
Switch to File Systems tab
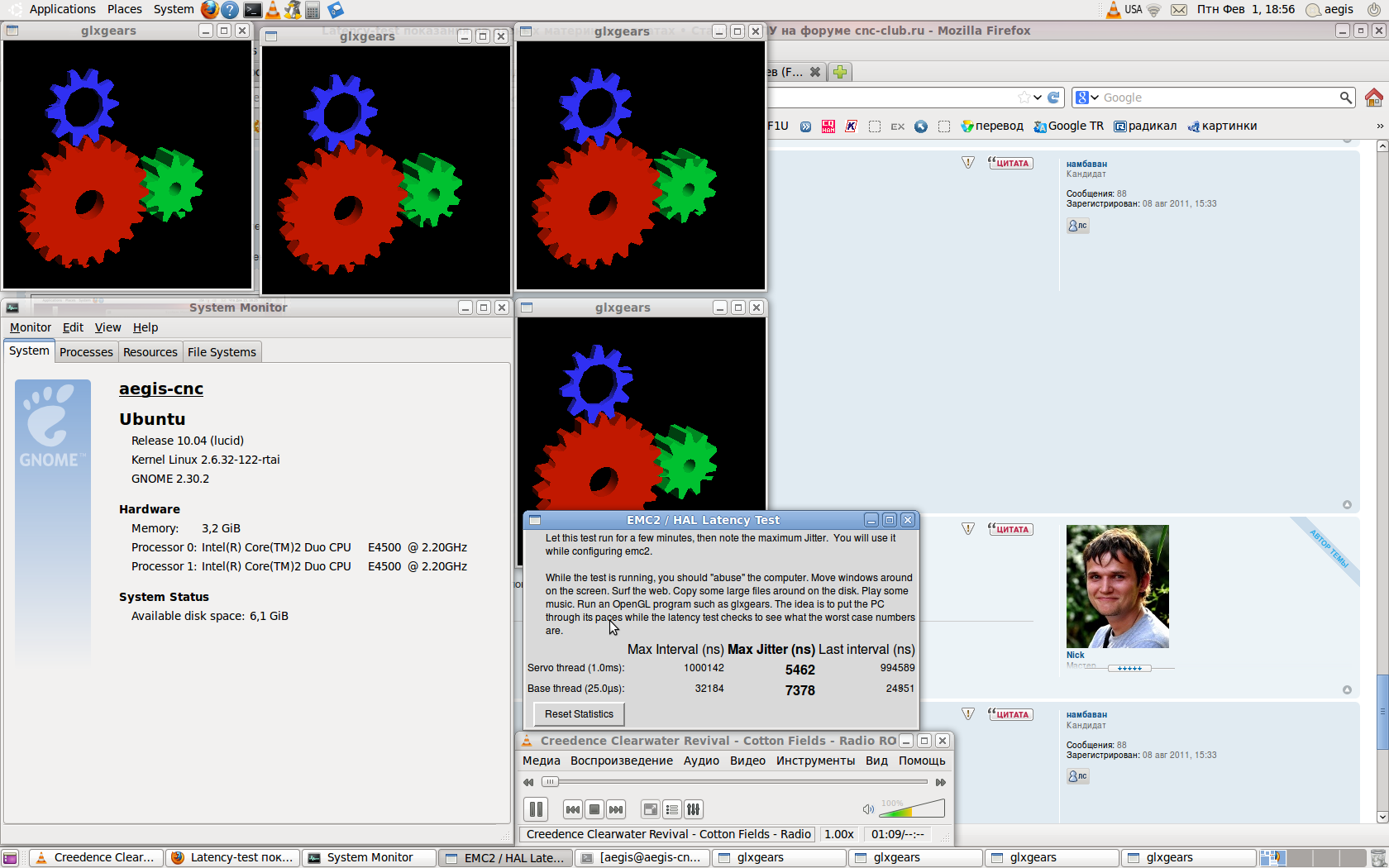click(x=222, y=352)
